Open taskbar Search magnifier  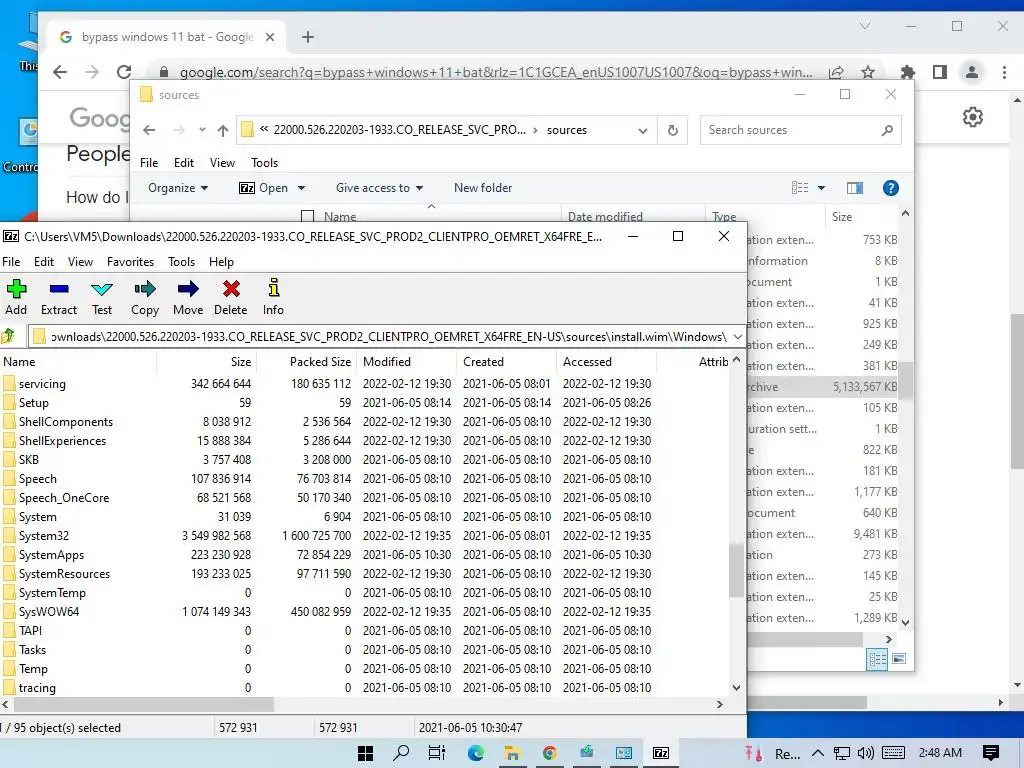401,753
